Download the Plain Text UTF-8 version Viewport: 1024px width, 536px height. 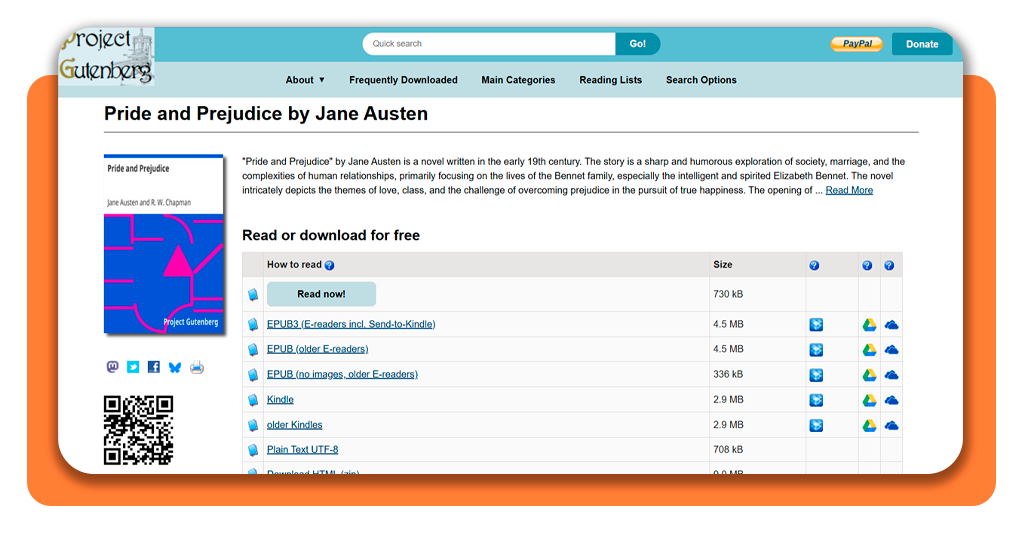click(x=302, y=450)
